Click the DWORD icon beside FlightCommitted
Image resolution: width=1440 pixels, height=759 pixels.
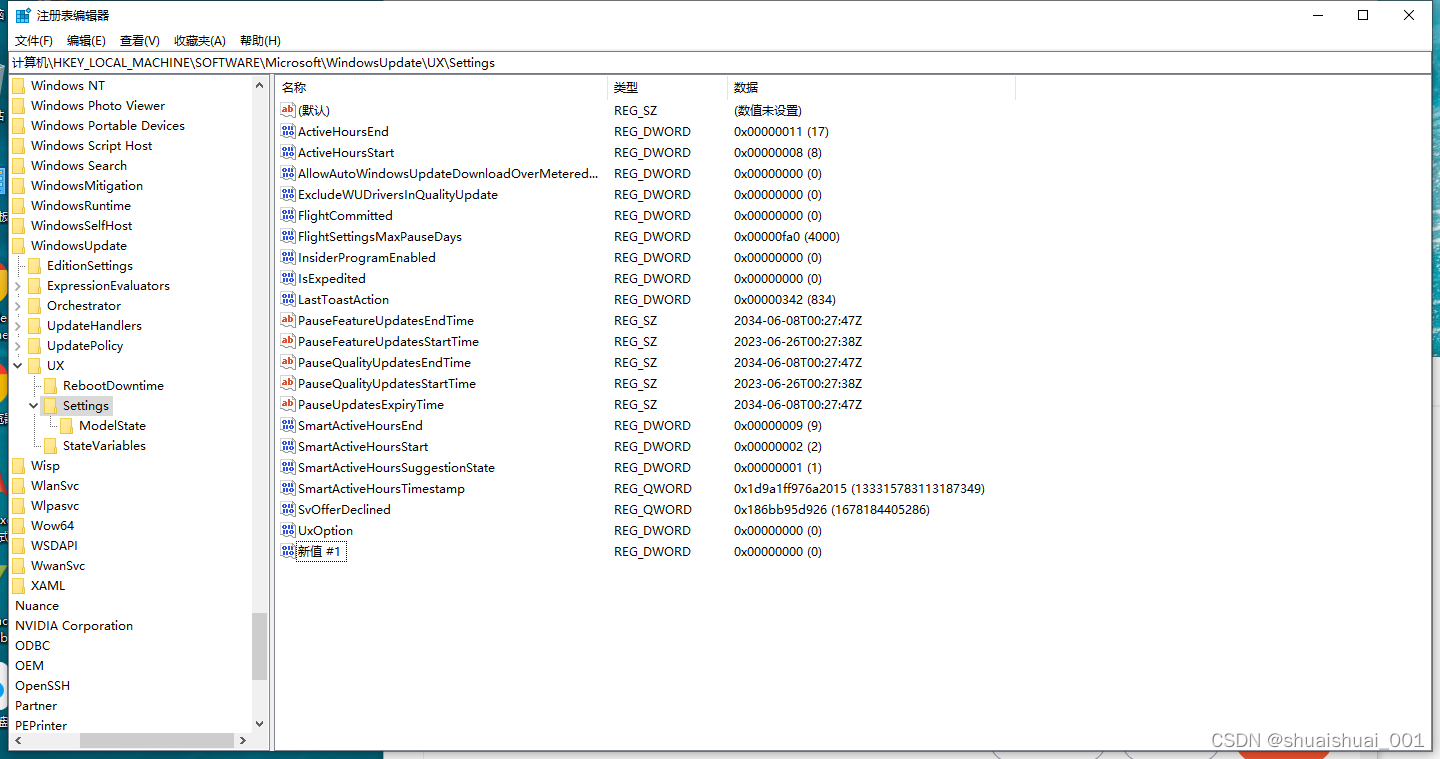[288, 215]
